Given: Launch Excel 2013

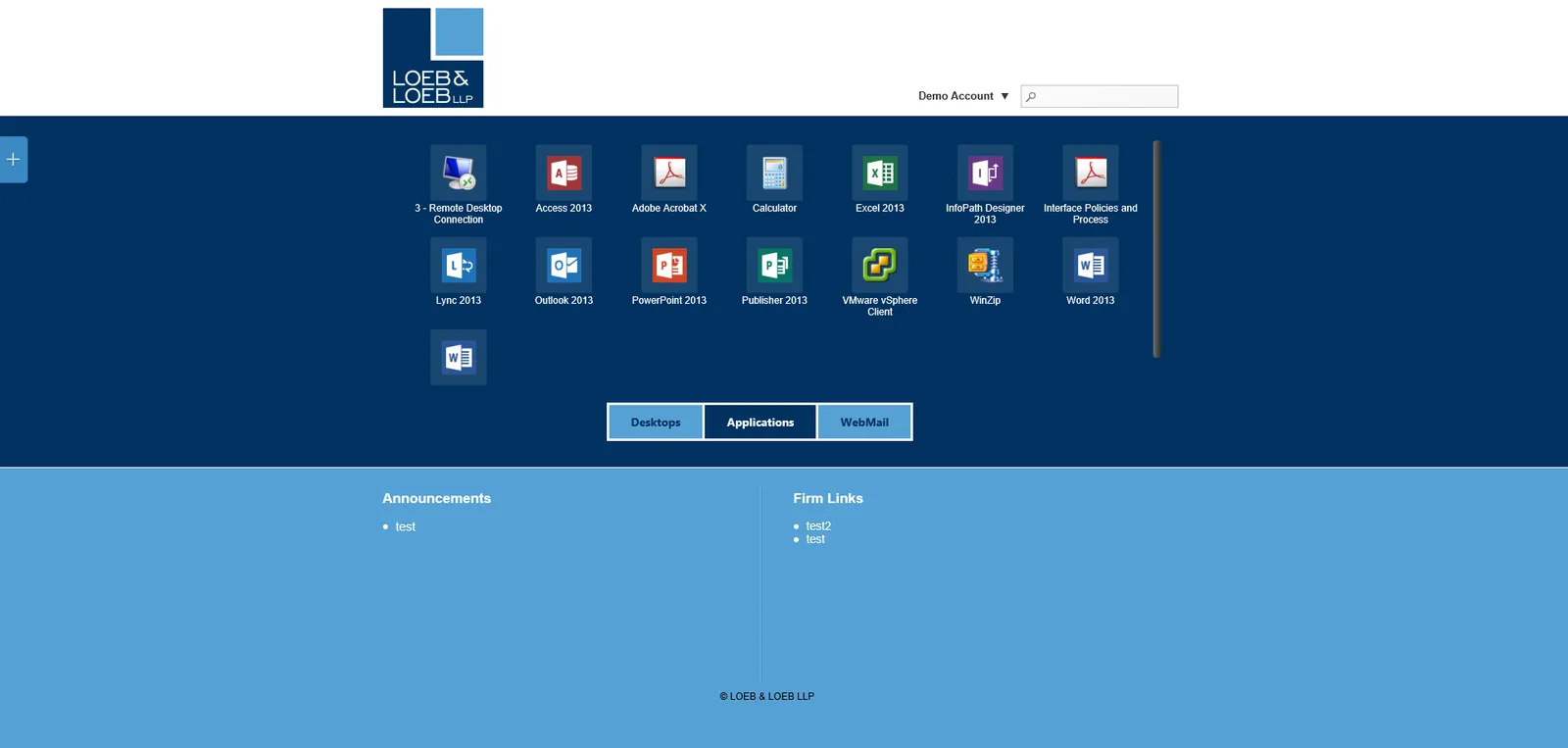Looking at the screenshot, I should pyautogui.click(x=880, y=174).
